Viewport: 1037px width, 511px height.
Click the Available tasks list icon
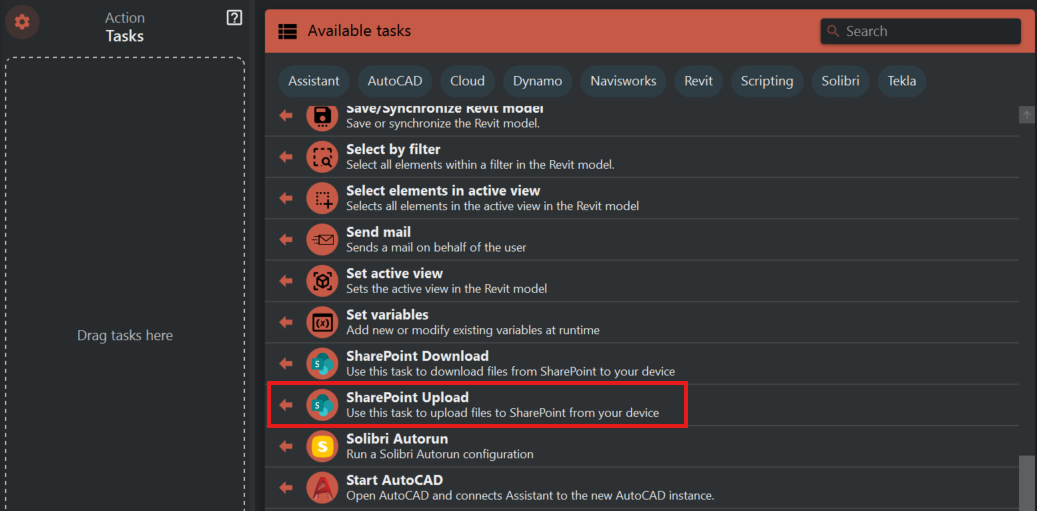[x=287, y=31]
